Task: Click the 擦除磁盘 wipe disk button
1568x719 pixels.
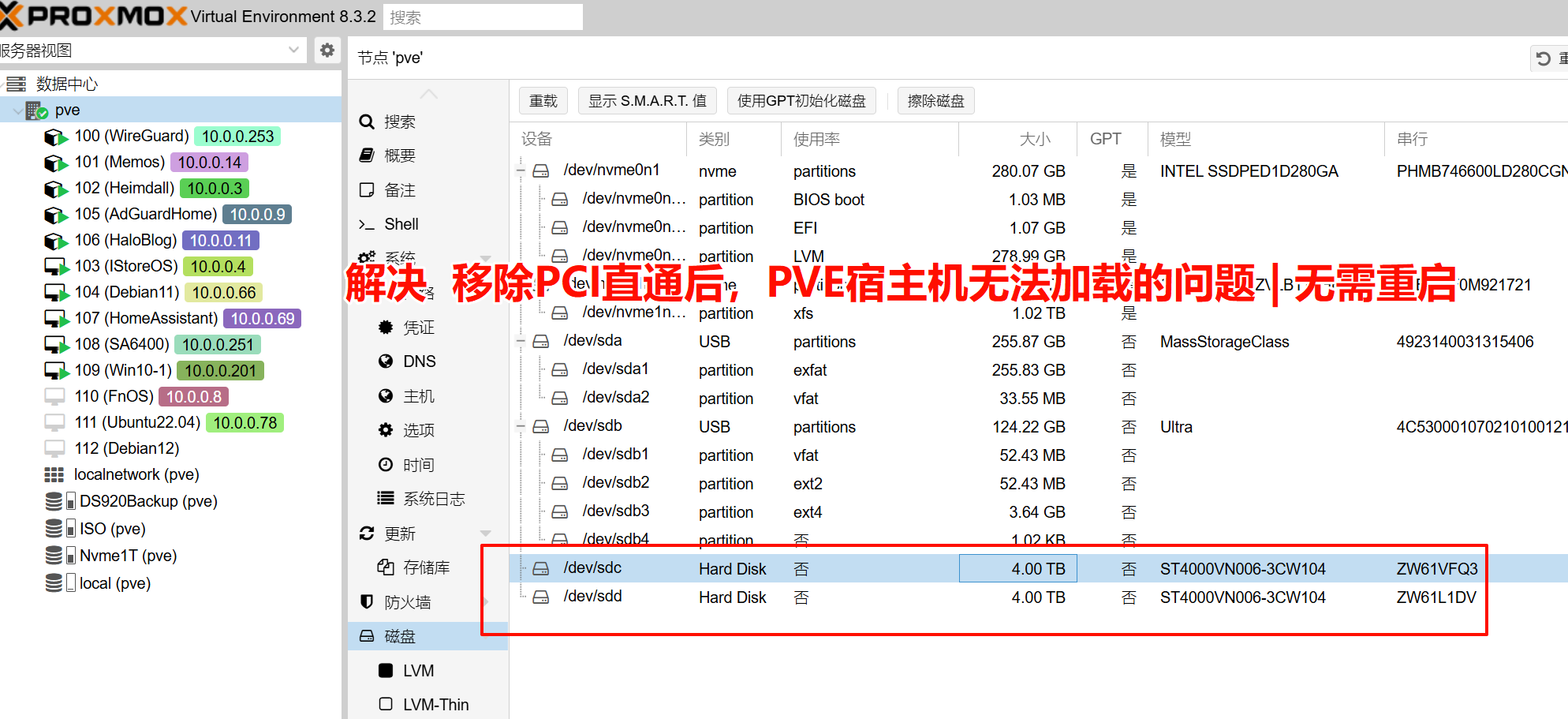Action: [936, 101]
